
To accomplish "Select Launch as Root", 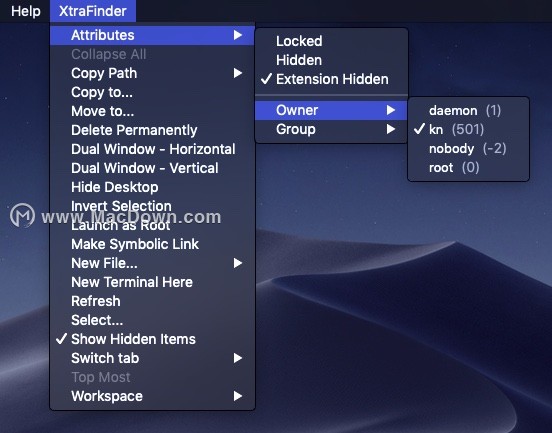I will [152, 225].
